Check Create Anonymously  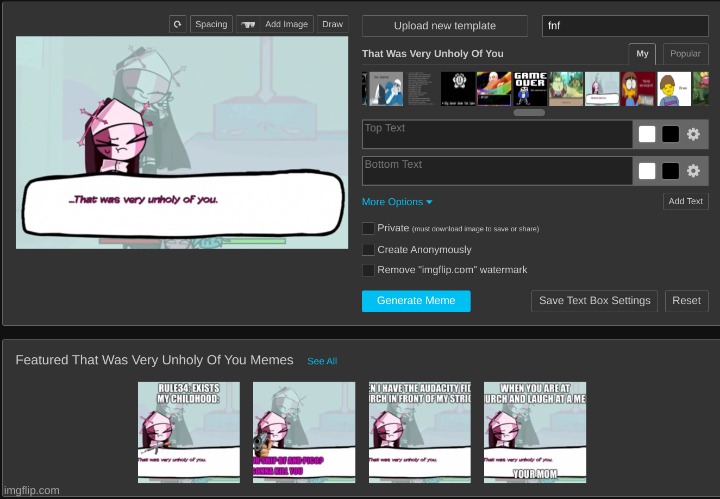coord(368,250)
